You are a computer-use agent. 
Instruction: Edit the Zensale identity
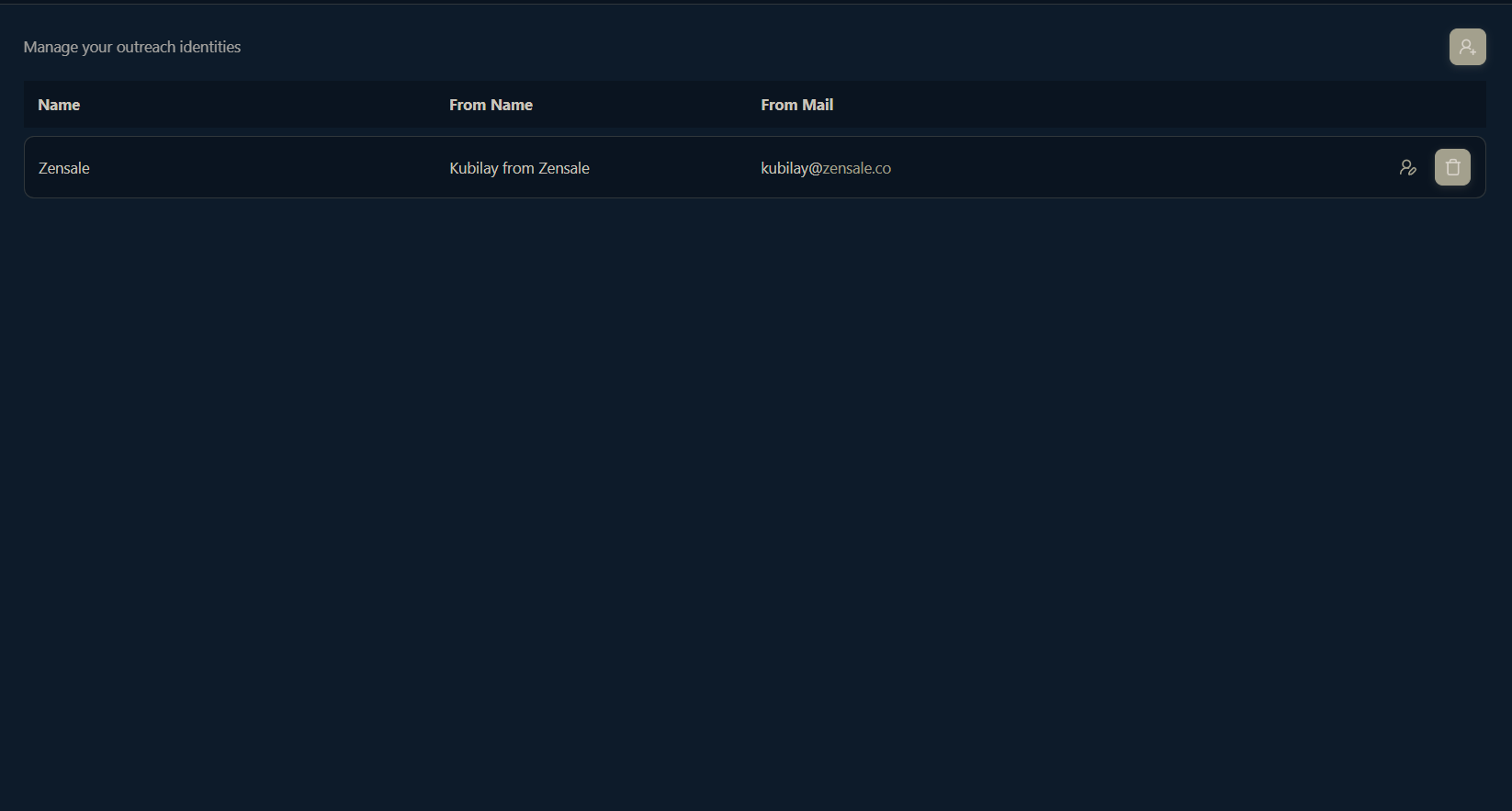pyautogui.click(x=1407, y=167)
